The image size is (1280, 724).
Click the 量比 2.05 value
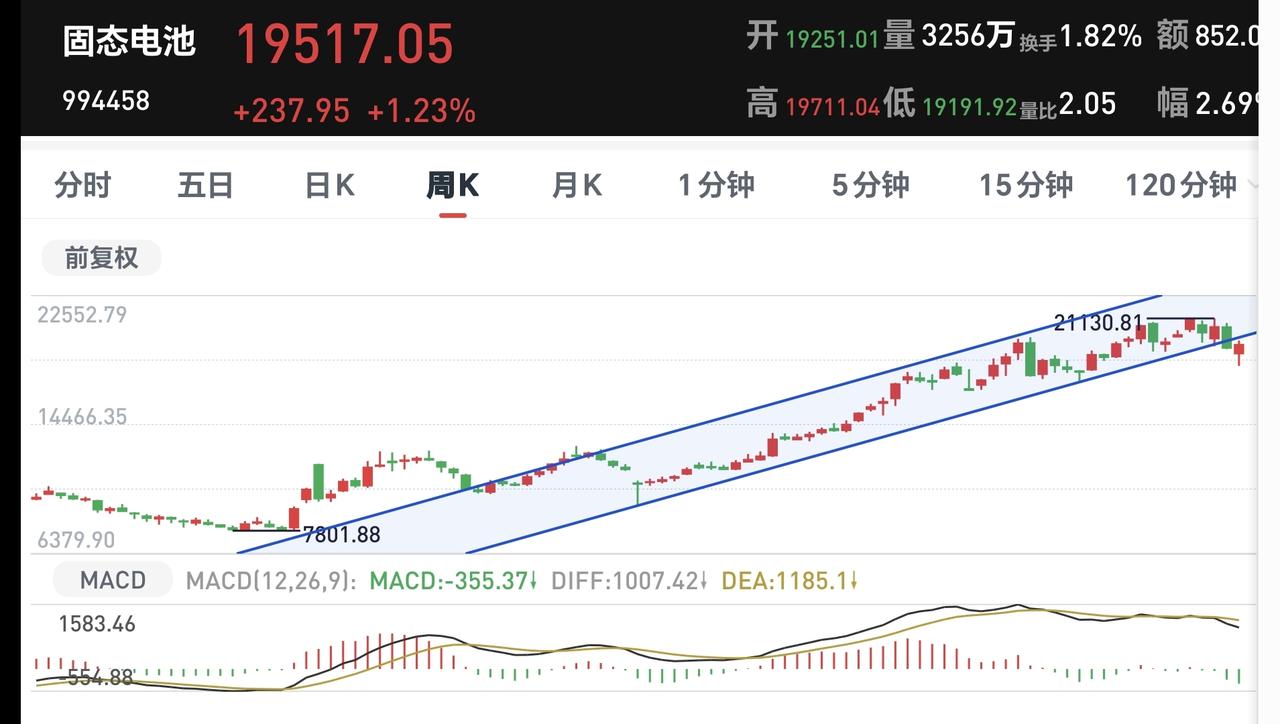click(1087, 103)
